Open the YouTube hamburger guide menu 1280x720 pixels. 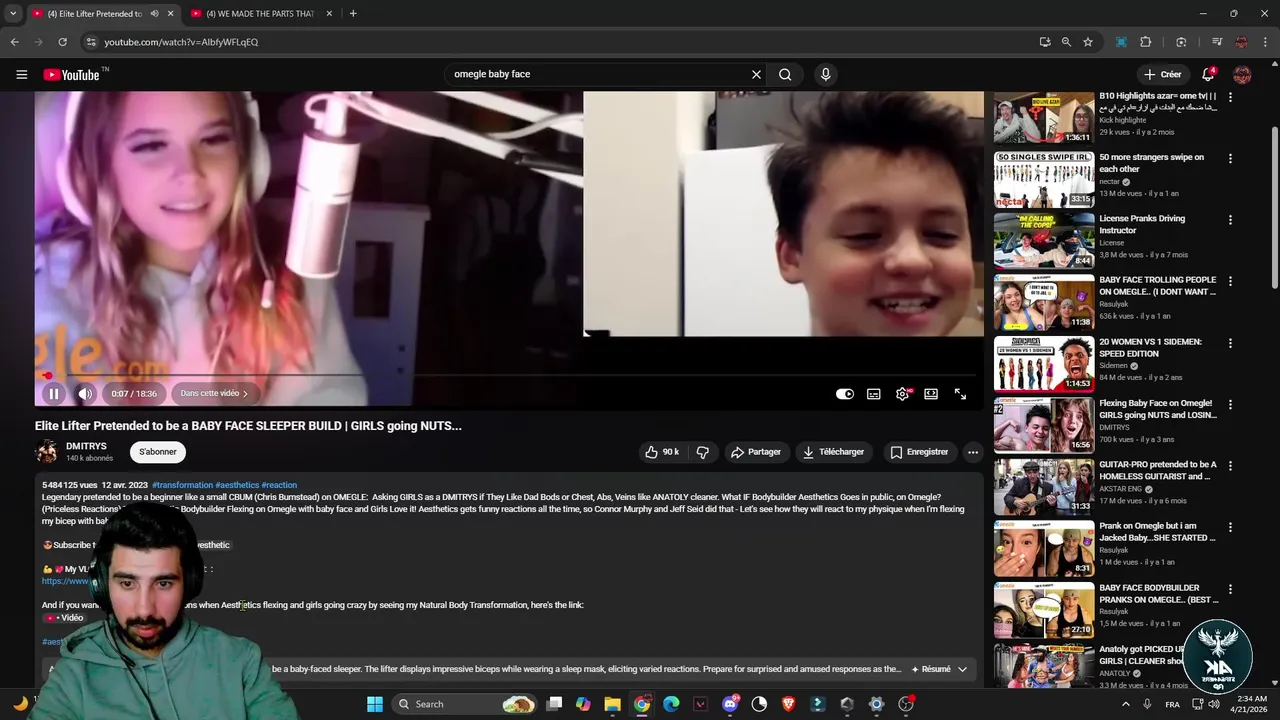click(21, 74)
